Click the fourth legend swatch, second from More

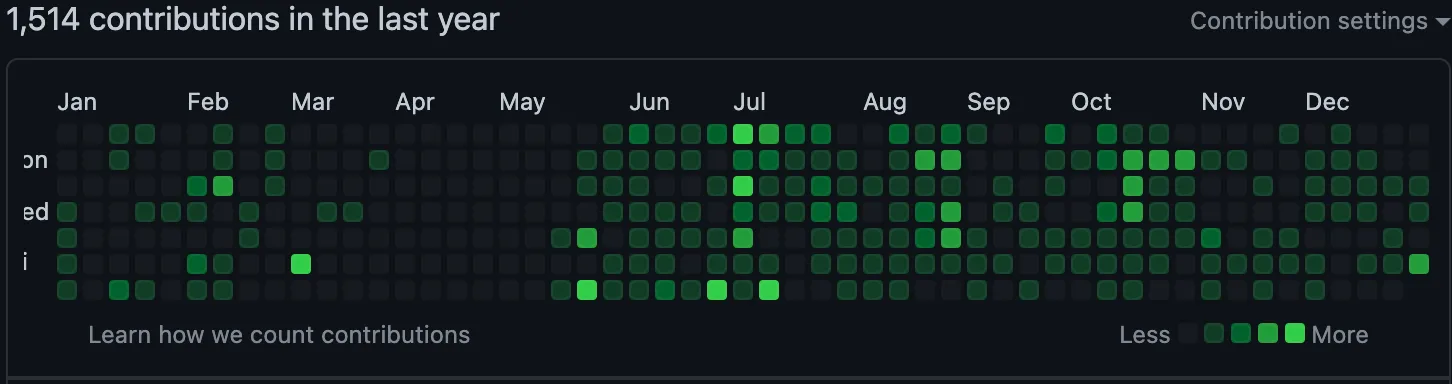[x=1268, y=334]
